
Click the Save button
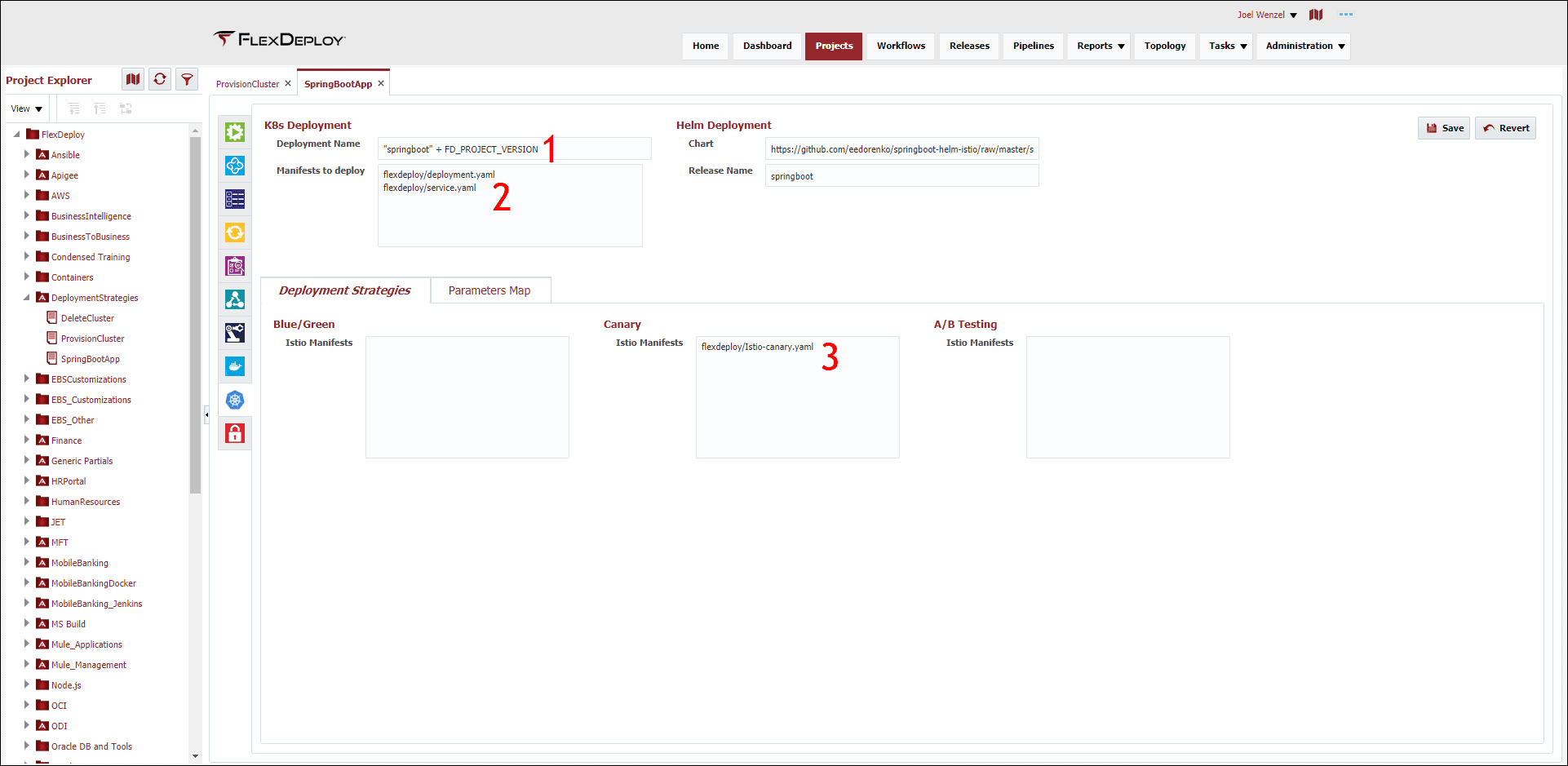[x=1444, y=128]
